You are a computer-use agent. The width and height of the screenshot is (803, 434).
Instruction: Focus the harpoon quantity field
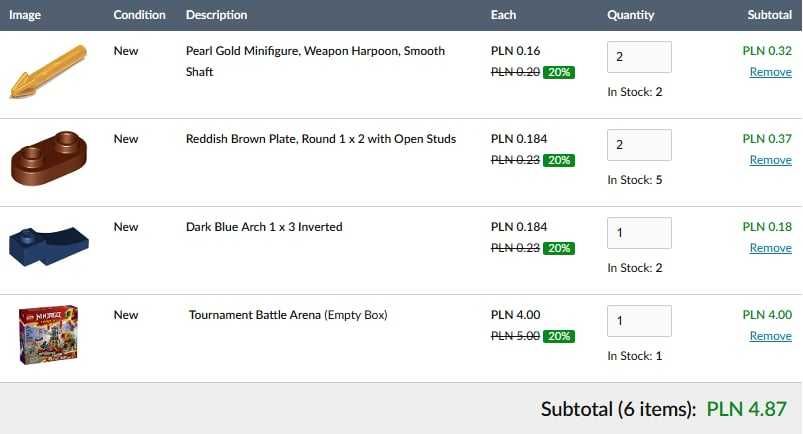[639, 57]
